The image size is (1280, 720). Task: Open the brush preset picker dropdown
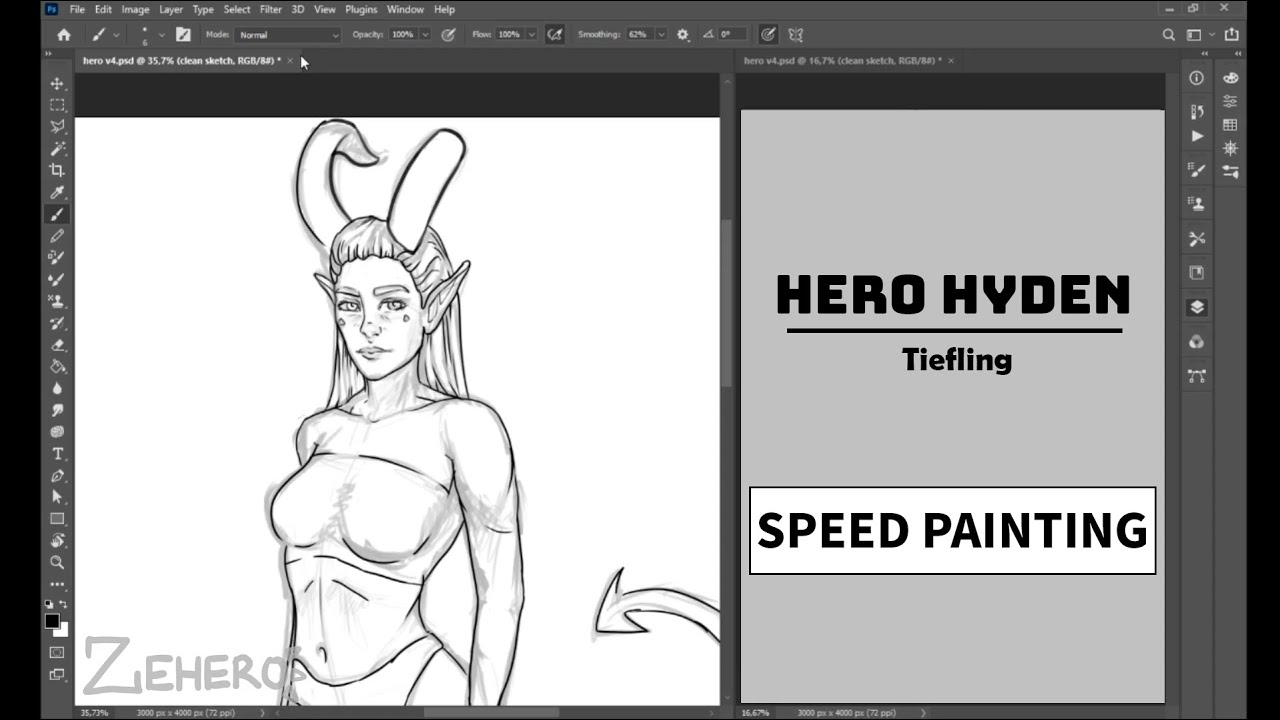(x=161, y=34)
